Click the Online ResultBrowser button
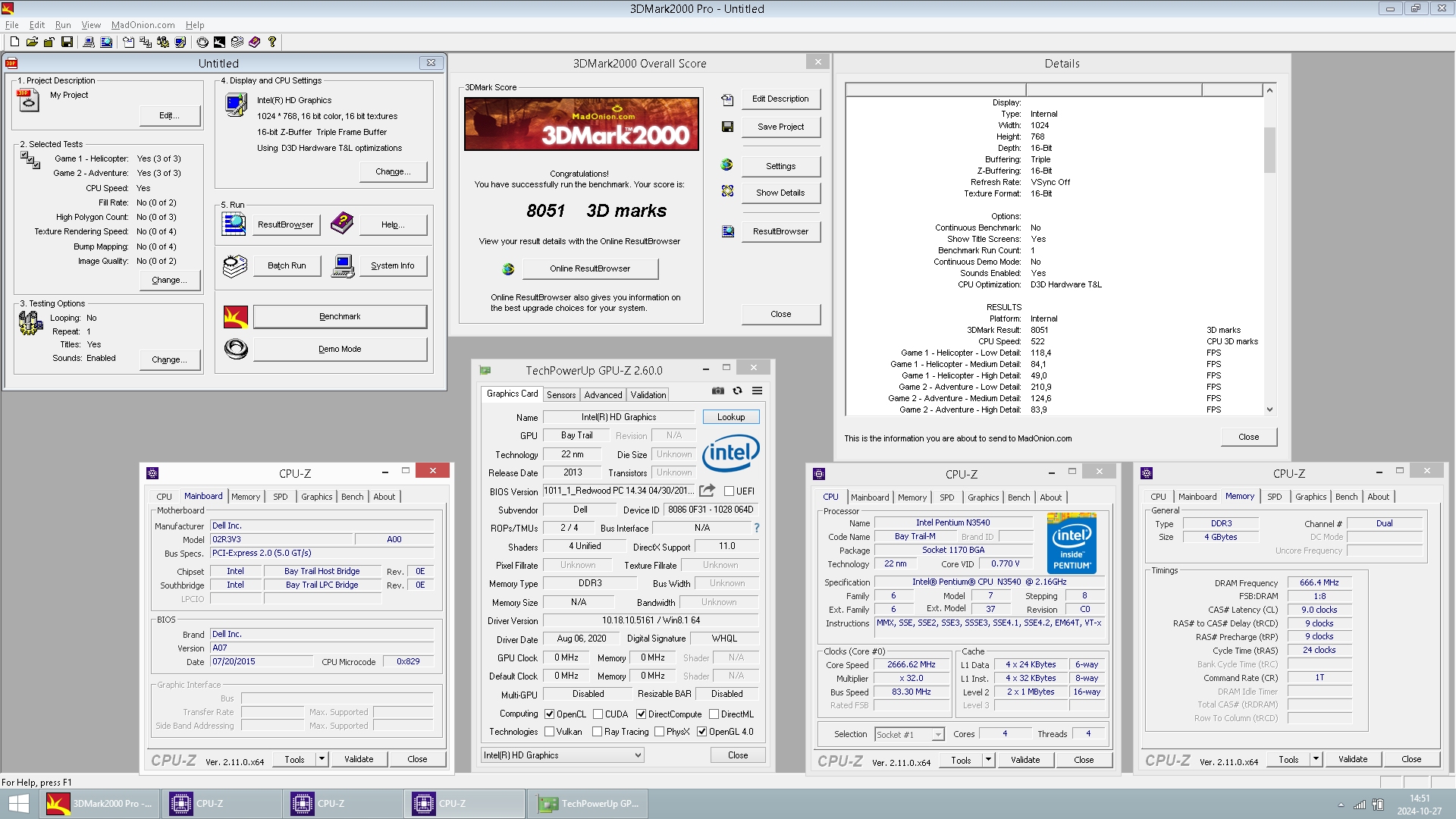This screenshot has width=1456, height=819. coord(590,269)
